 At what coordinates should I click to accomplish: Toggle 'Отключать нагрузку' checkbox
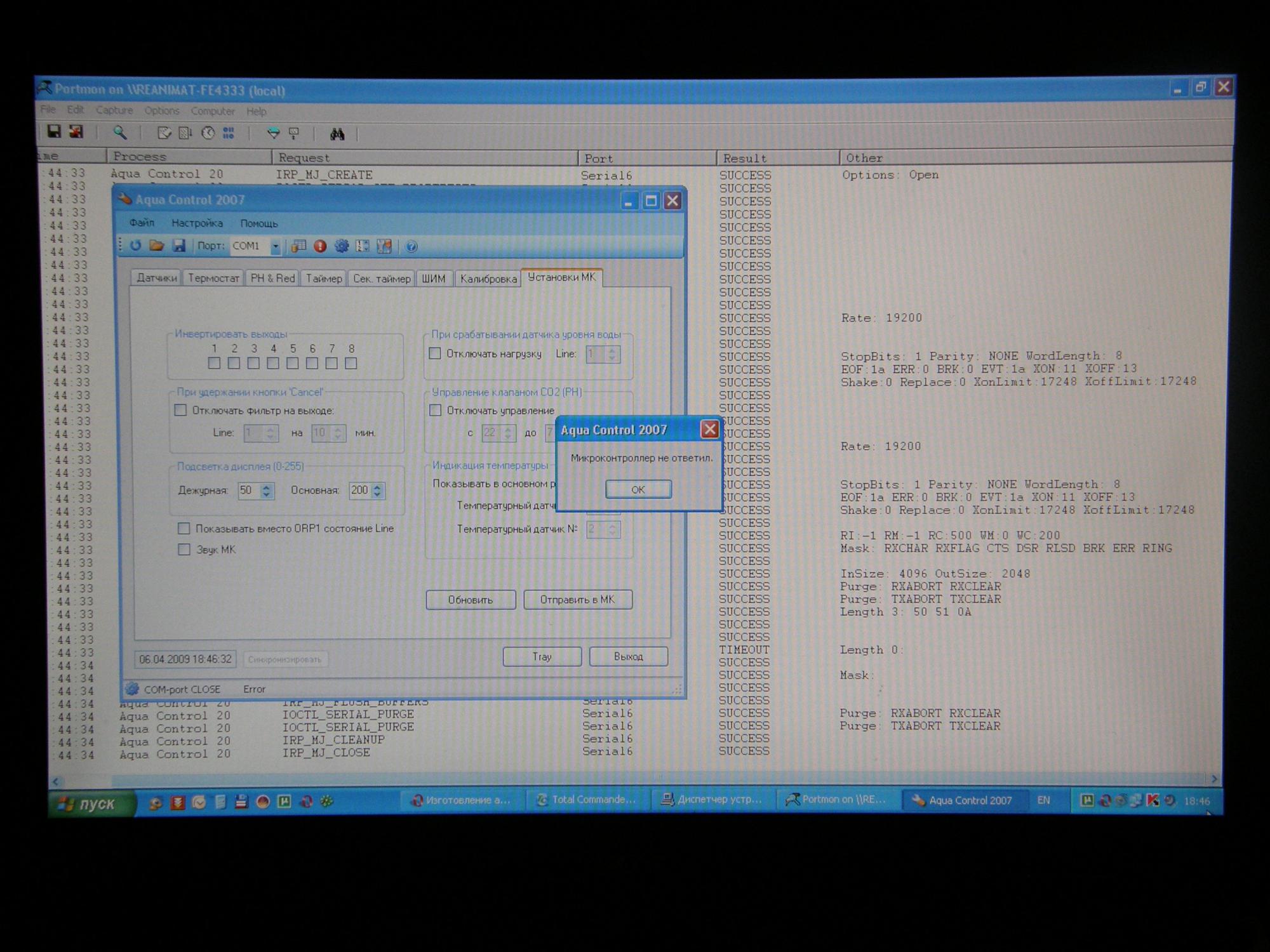coord(435,354)
